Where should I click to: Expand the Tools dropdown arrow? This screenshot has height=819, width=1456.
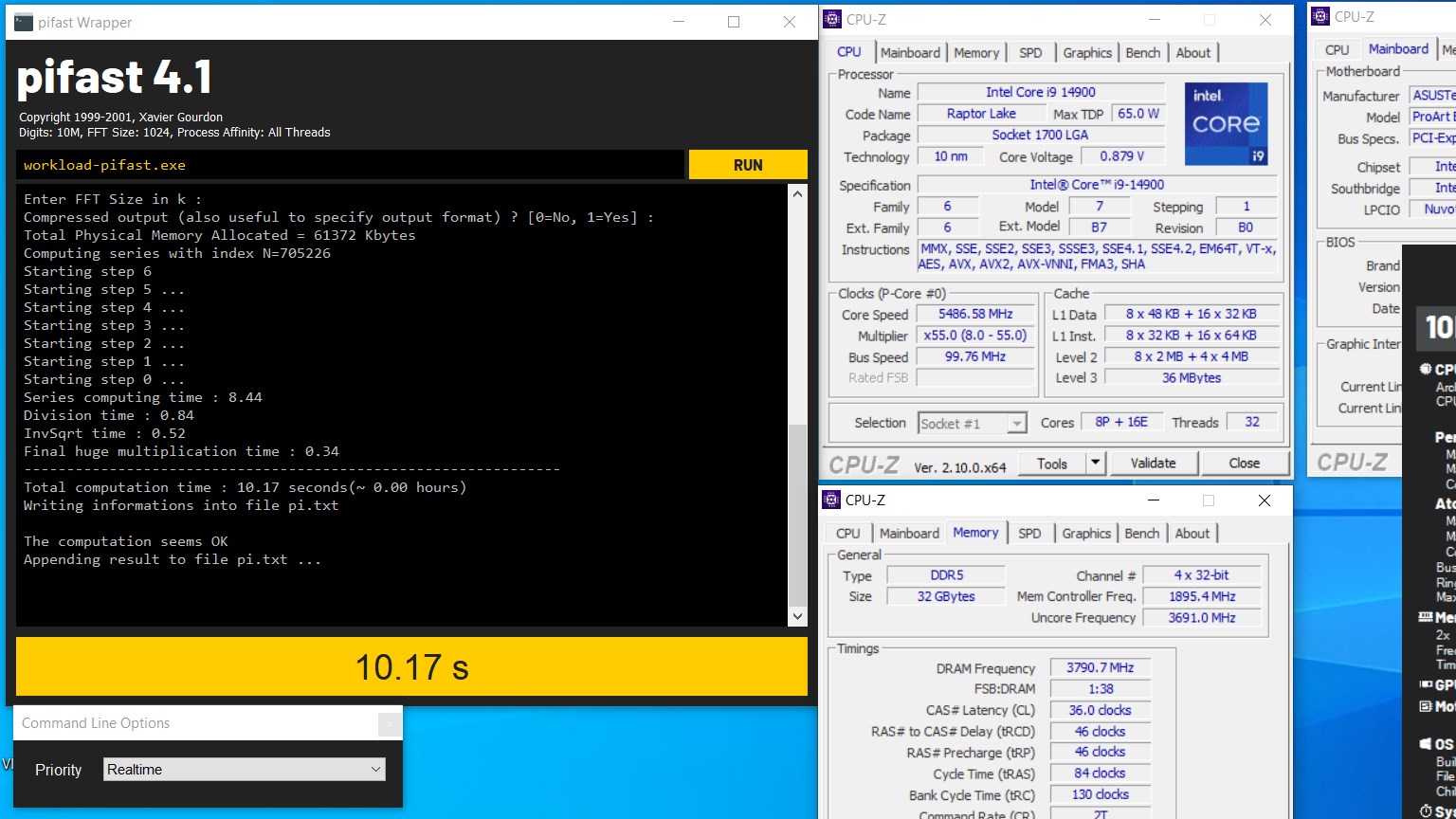(1095, 464)
